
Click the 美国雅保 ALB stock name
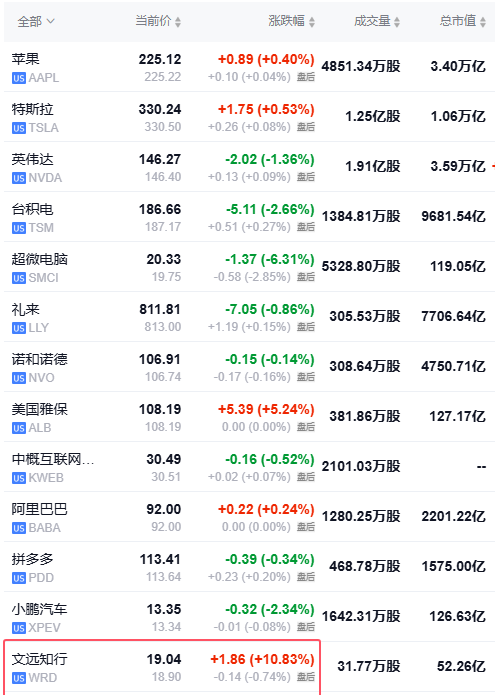(x=39, y=409)
